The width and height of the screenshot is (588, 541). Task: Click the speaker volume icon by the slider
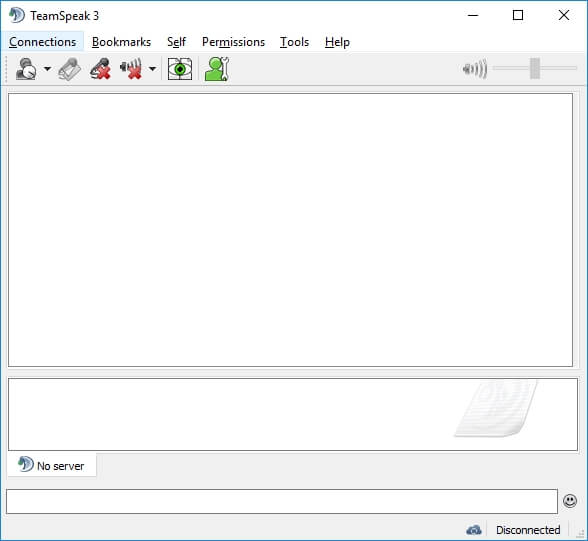click(475, 69)
